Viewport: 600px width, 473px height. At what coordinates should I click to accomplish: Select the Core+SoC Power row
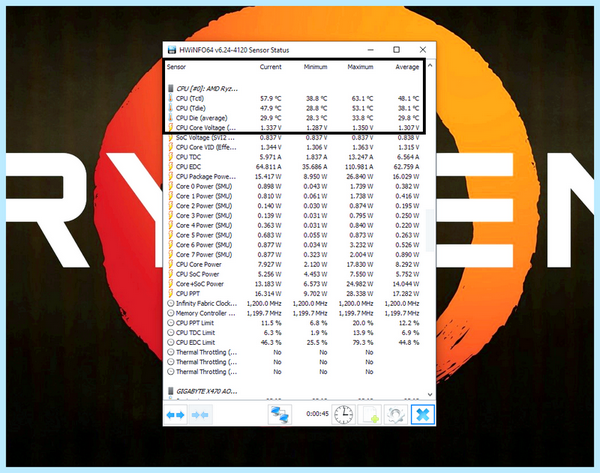[x=294, y=284]
